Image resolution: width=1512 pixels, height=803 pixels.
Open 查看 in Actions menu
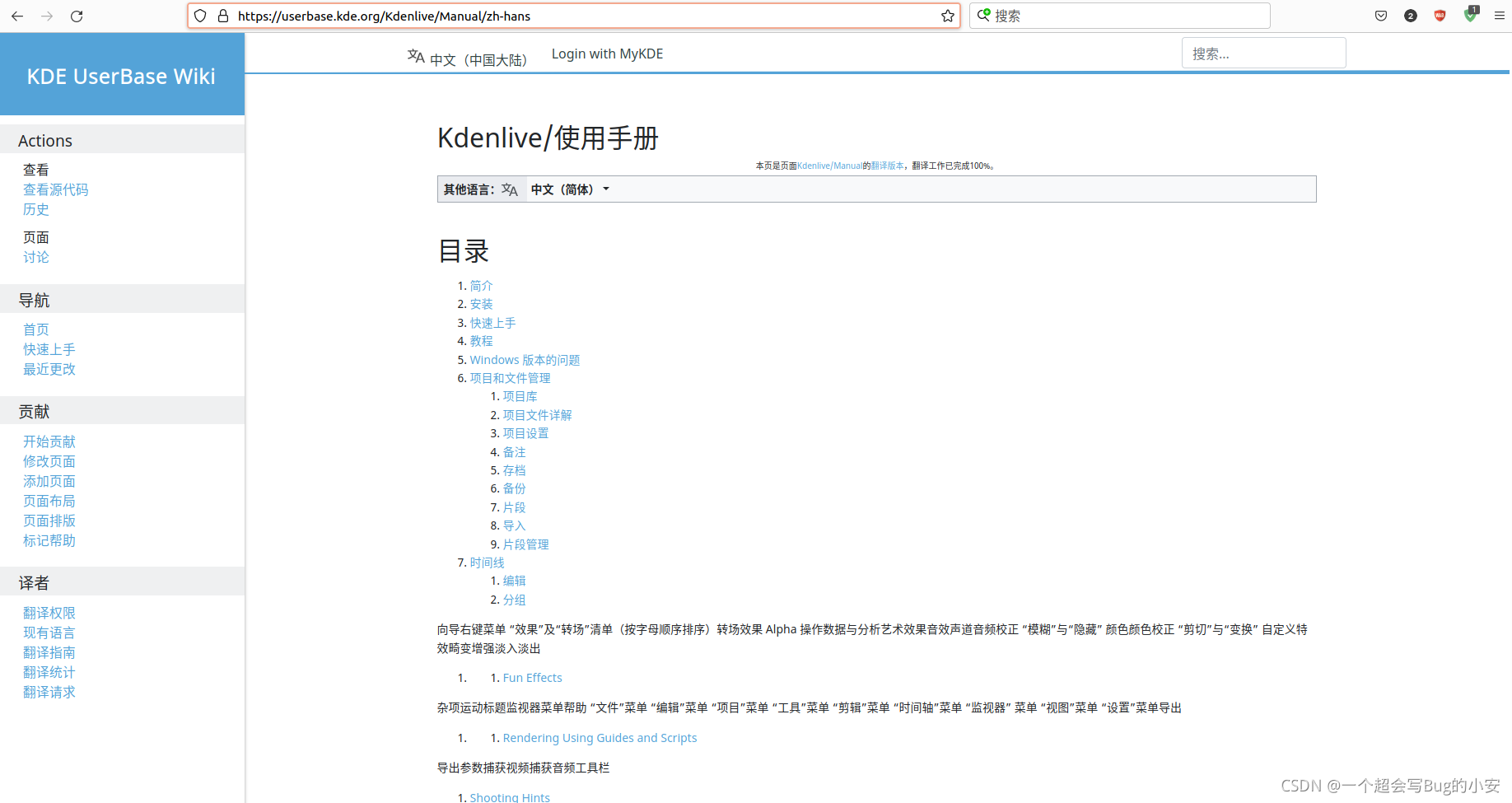click(x=36, y=170)
